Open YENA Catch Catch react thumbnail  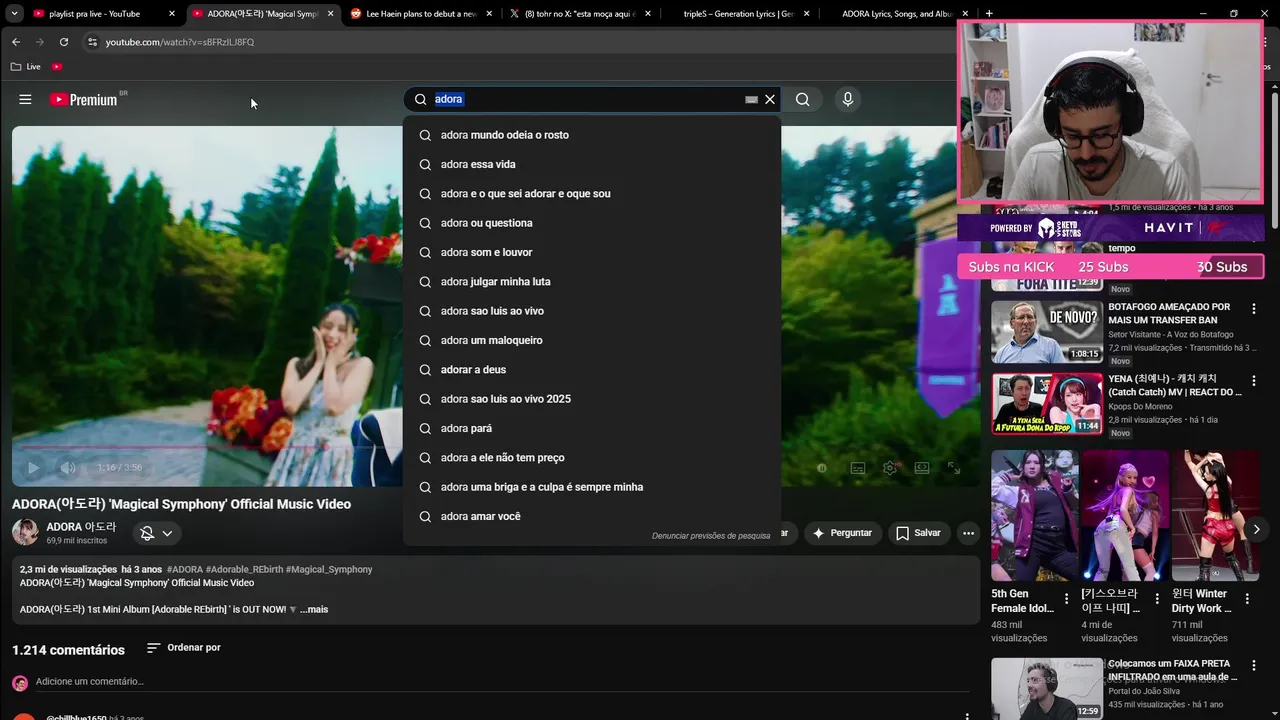(x=1047, y=404)
